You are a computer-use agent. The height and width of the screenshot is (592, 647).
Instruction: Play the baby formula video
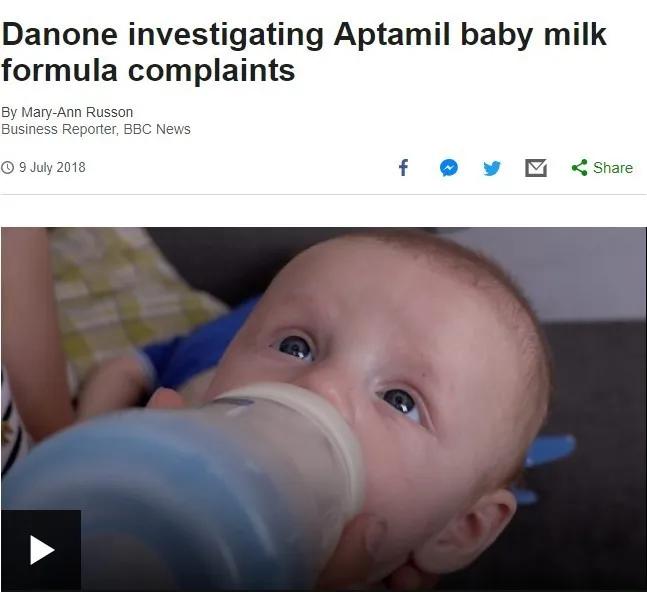[41, 550]
